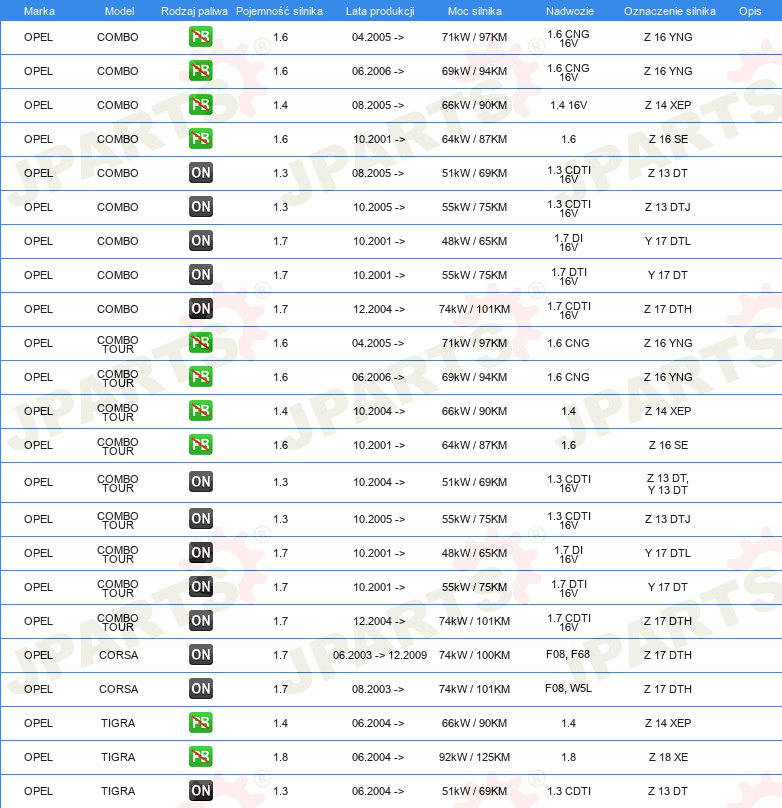Click the power value 74kW / 100KM
The width and height of the screenshot is (782, 808).
tap(474, 655)
